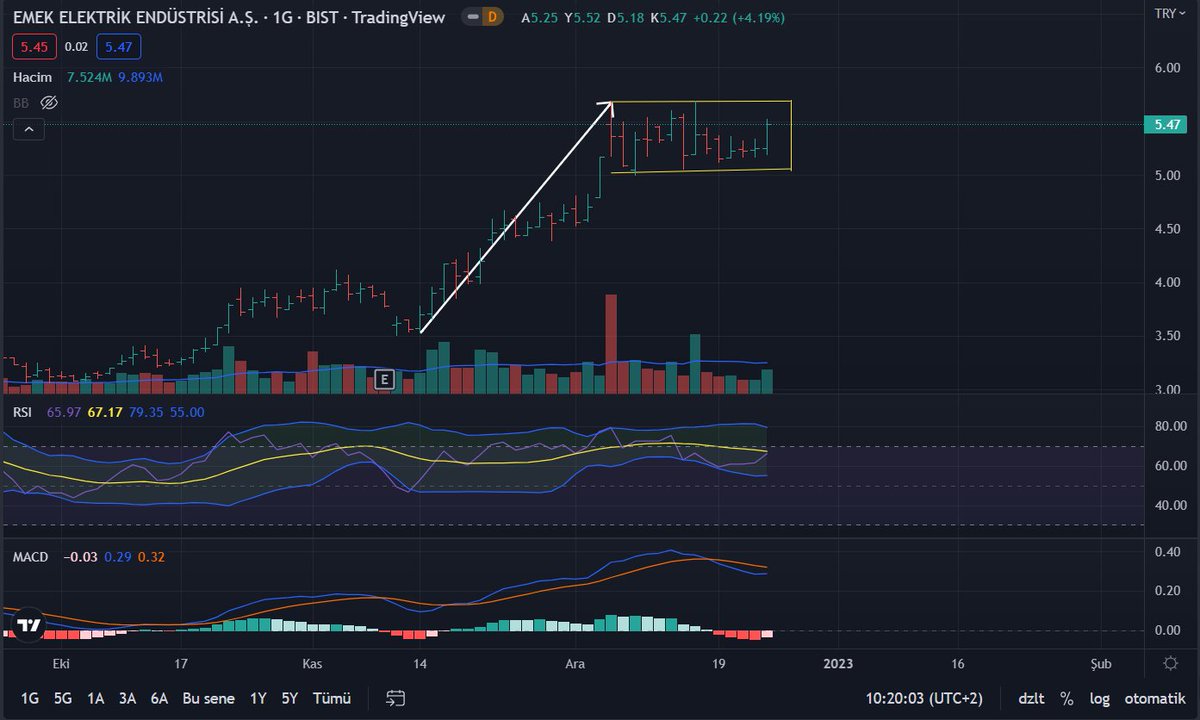This screenshot has height=720, width=1200.
Task: Click the BB indicator label
Action: 21,103
